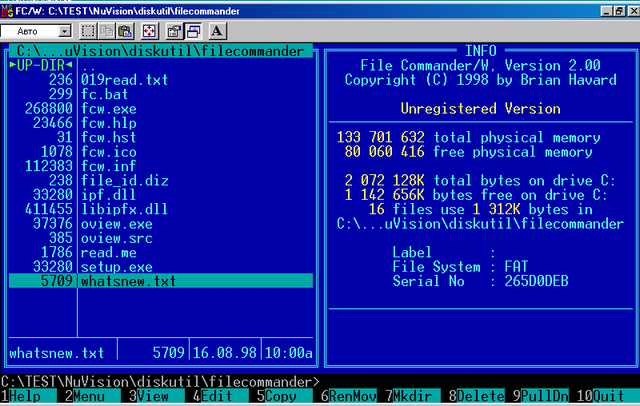Click the 9PullDn function key
The height and width of the screenshot is (406, 640).
point(541,396)
